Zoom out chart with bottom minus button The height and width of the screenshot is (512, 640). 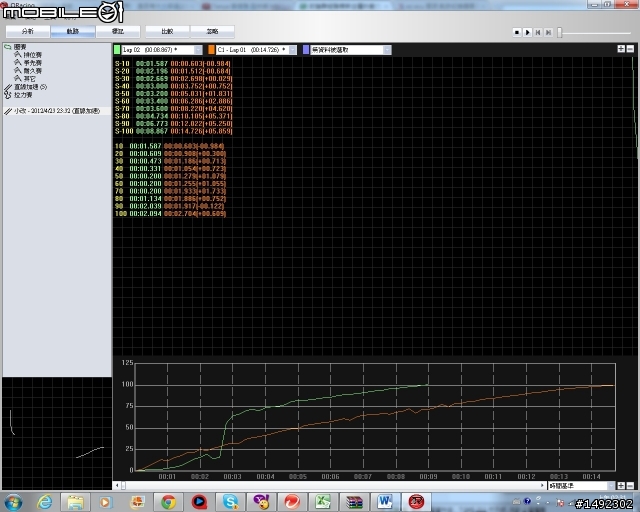(630, 486)
